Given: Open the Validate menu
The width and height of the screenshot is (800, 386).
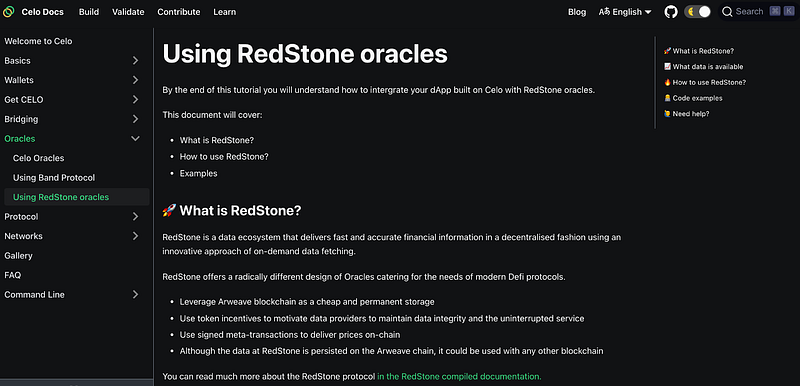Looking at the screenshot, I should (128, 12).
